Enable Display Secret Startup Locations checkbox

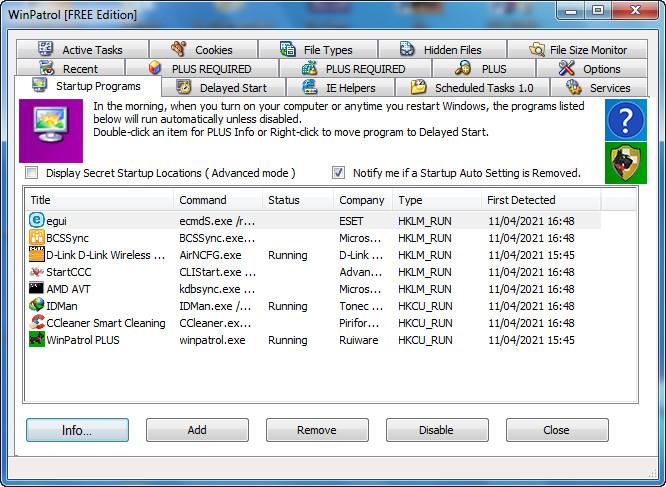(x=31, y=173)
